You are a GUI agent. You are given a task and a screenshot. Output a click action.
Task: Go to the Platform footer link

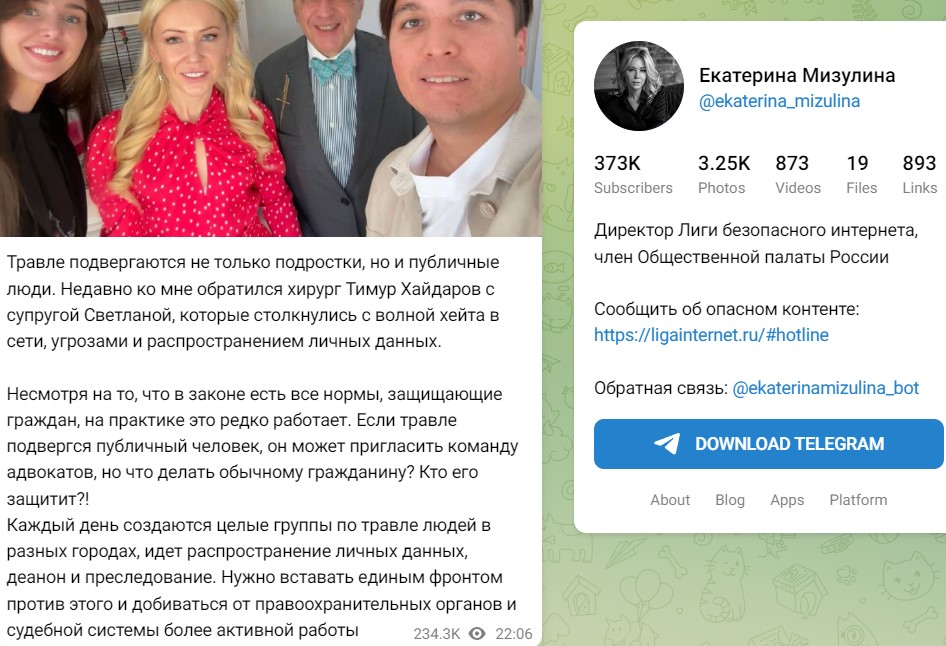point(858,500)
